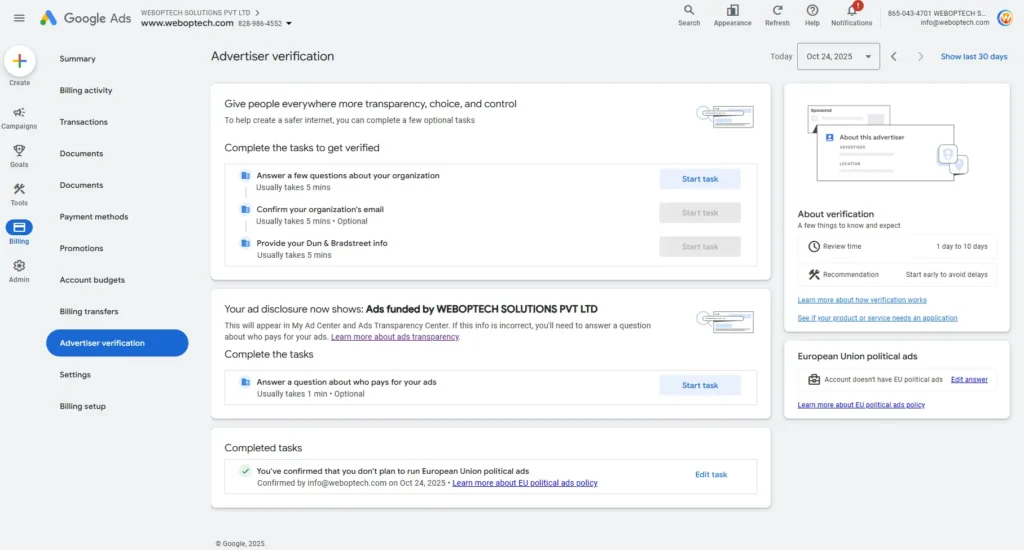1024x550 pixels.
Task: Click the chevron after WEBOPTECH SOLUTIONS PVT LTD
Action: 257,12
